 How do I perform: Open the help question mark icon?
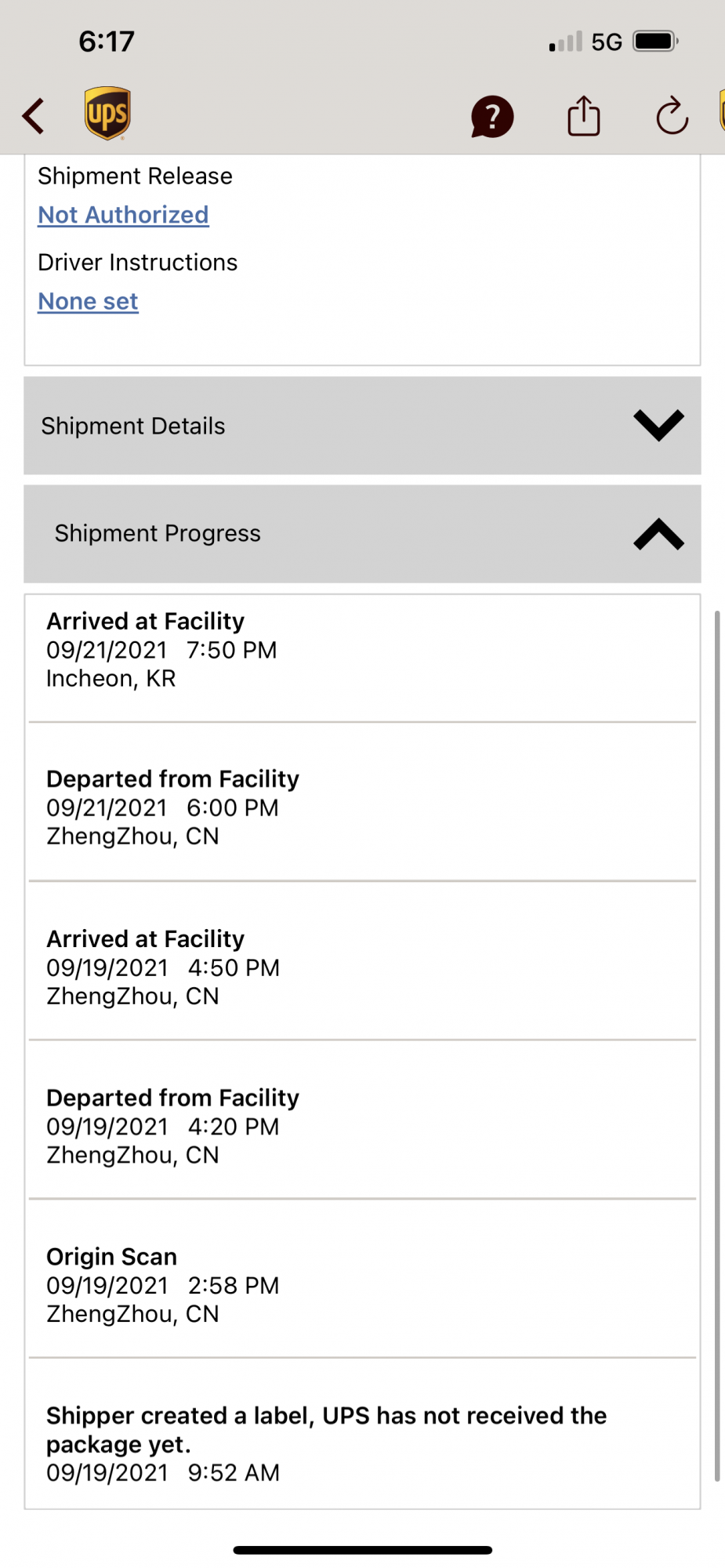pyautogui.click(x=492, y=117)
